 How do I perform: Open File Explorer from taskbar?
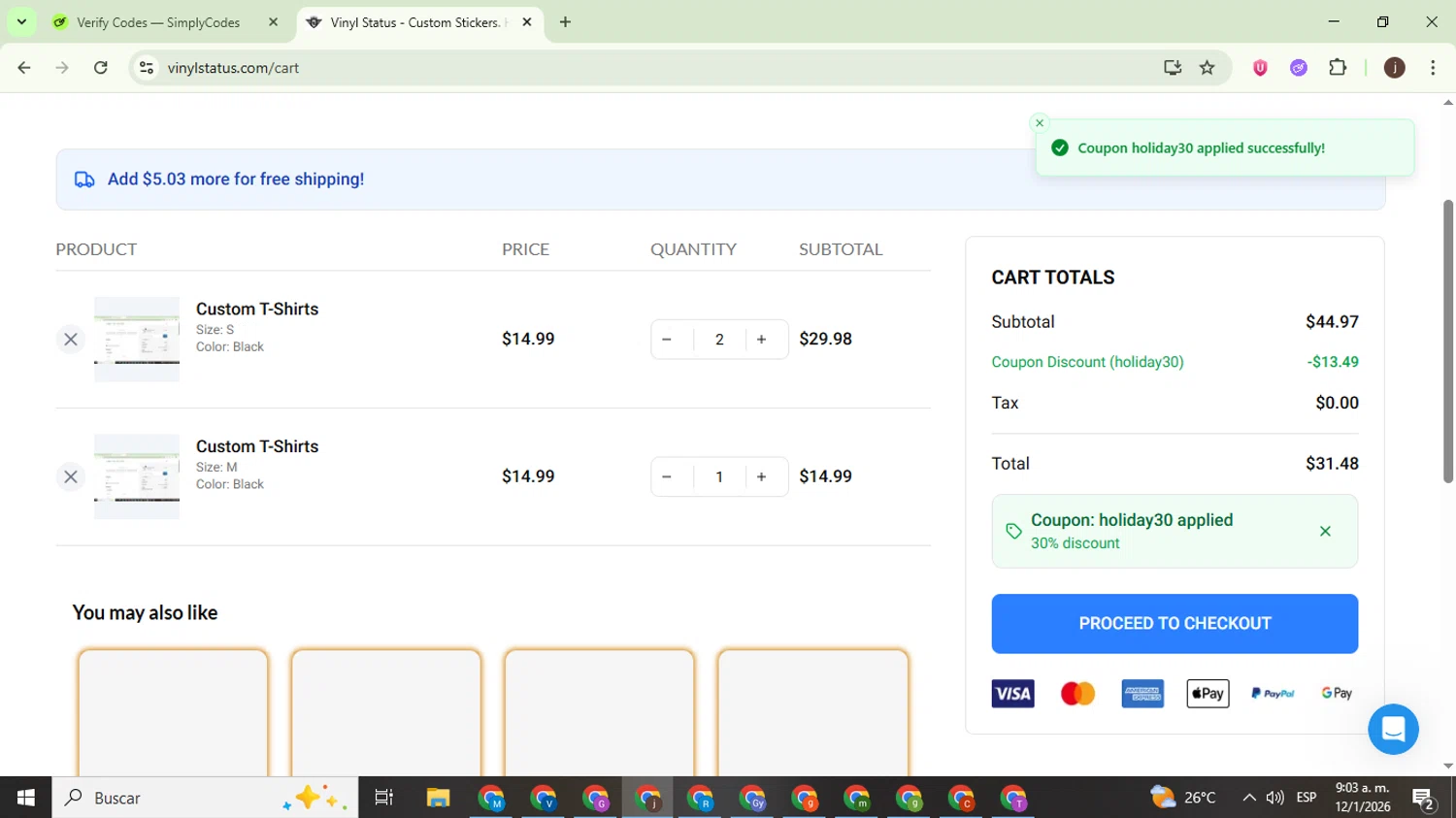(438, 798)
